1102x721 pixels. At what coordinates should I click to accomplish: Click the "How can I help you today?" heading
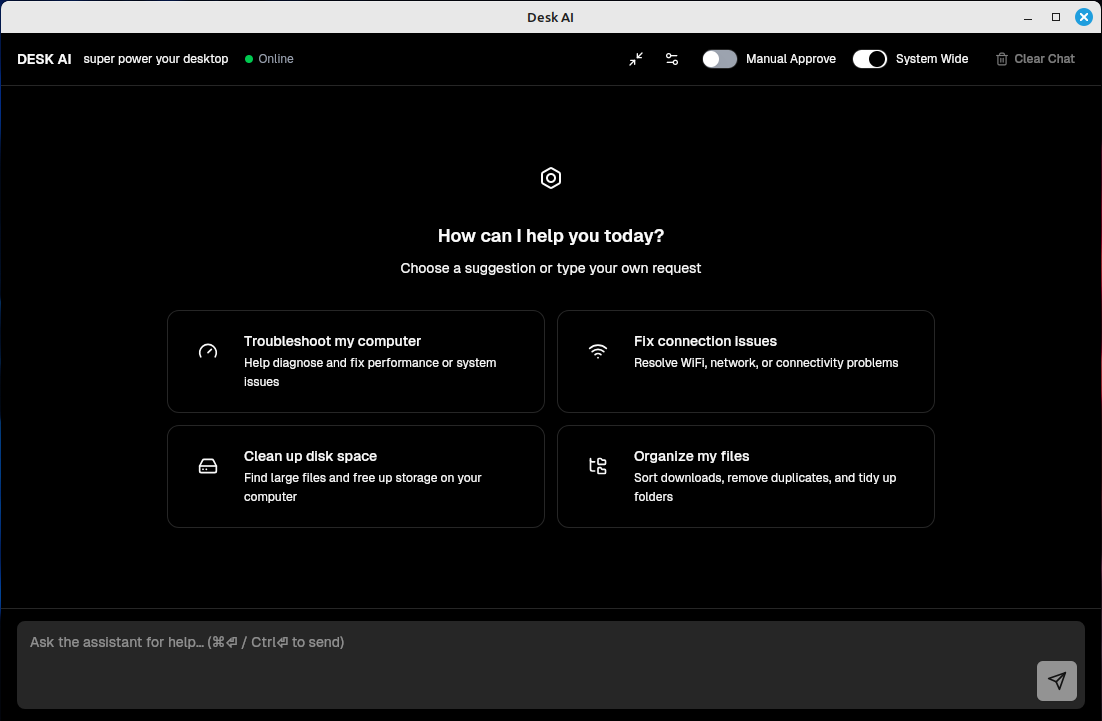(x=551, y=236)
